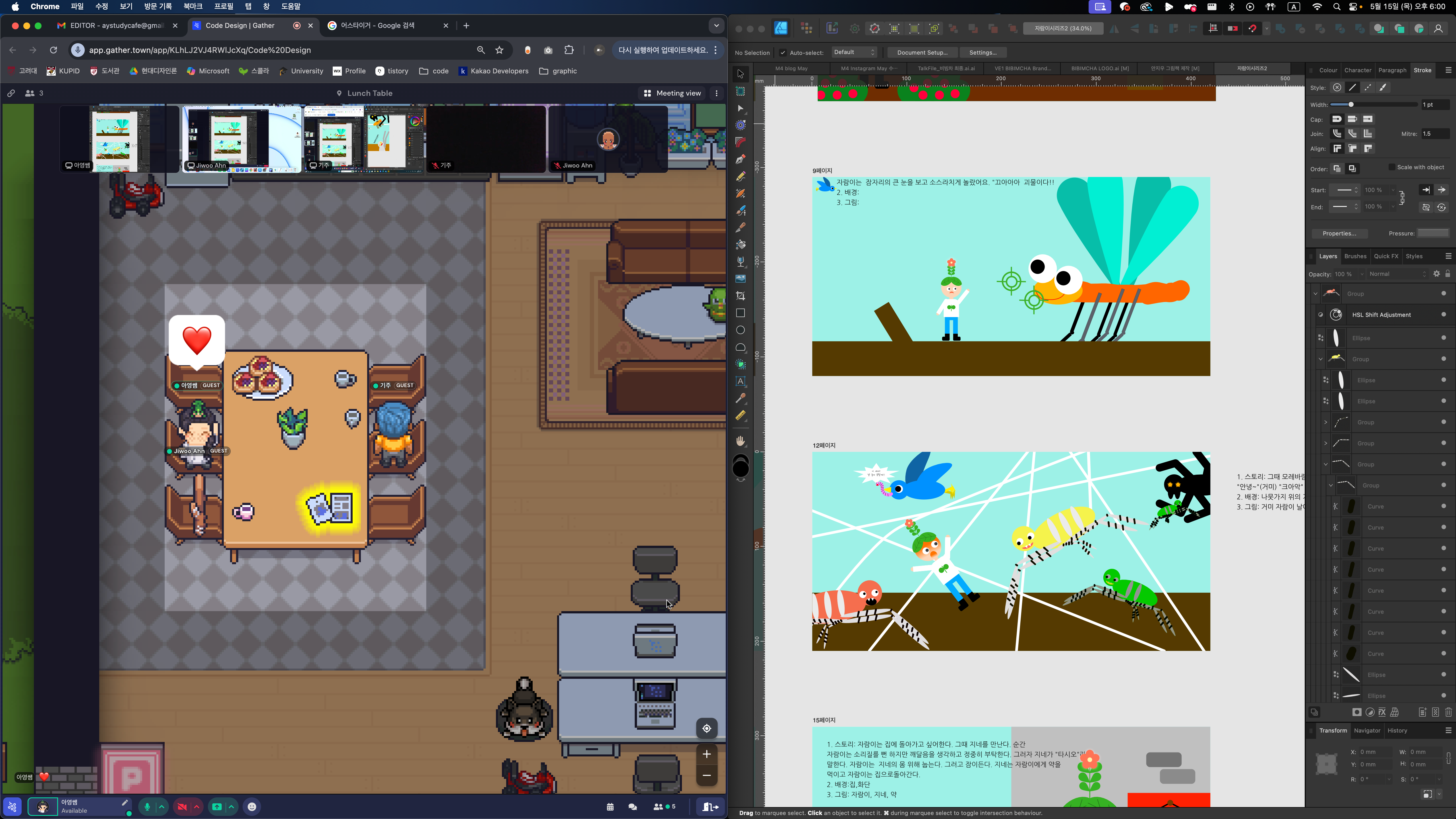Screen dimensions: 1456x819
Task: Toggle visibility of HSL Shift Adjustment layer
Action: [1443, 315]
